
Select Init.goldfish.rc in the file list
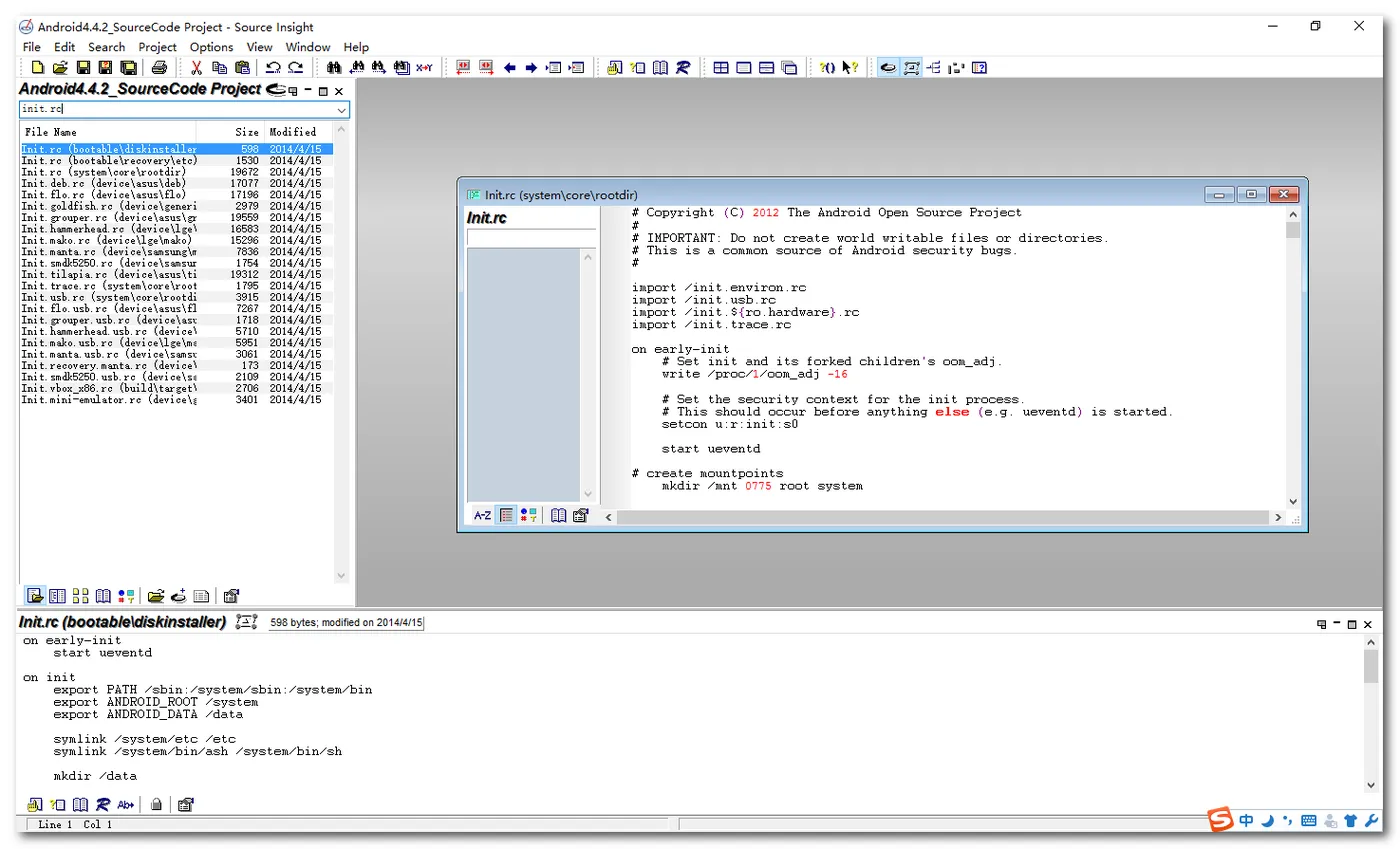(x=177, y=206)
